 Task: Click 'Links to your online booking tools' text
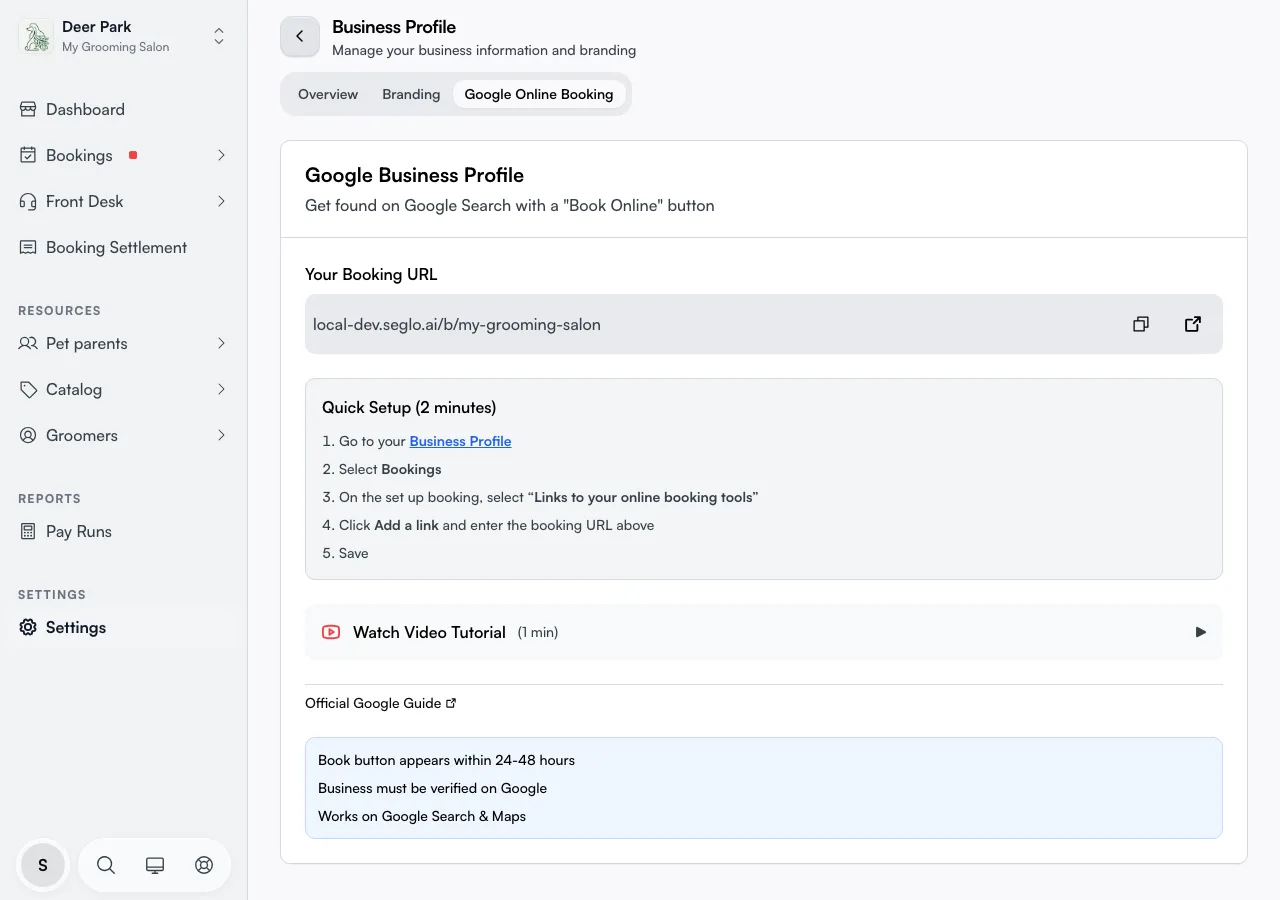[x=643, y=497]
